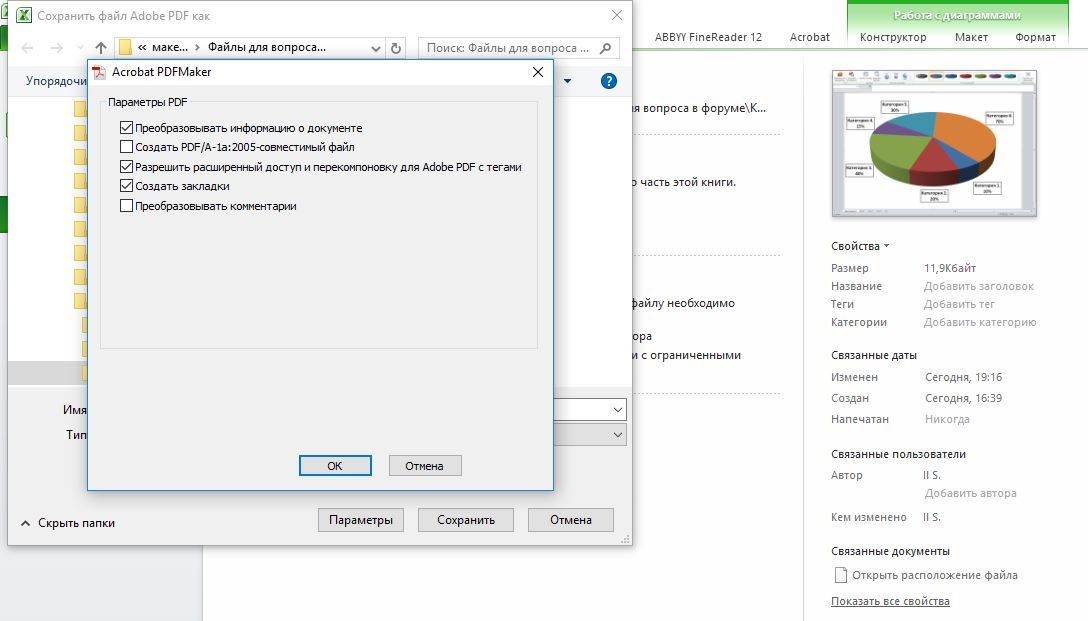
Task: Click the search magnifier icon
Action: [606, 48]
